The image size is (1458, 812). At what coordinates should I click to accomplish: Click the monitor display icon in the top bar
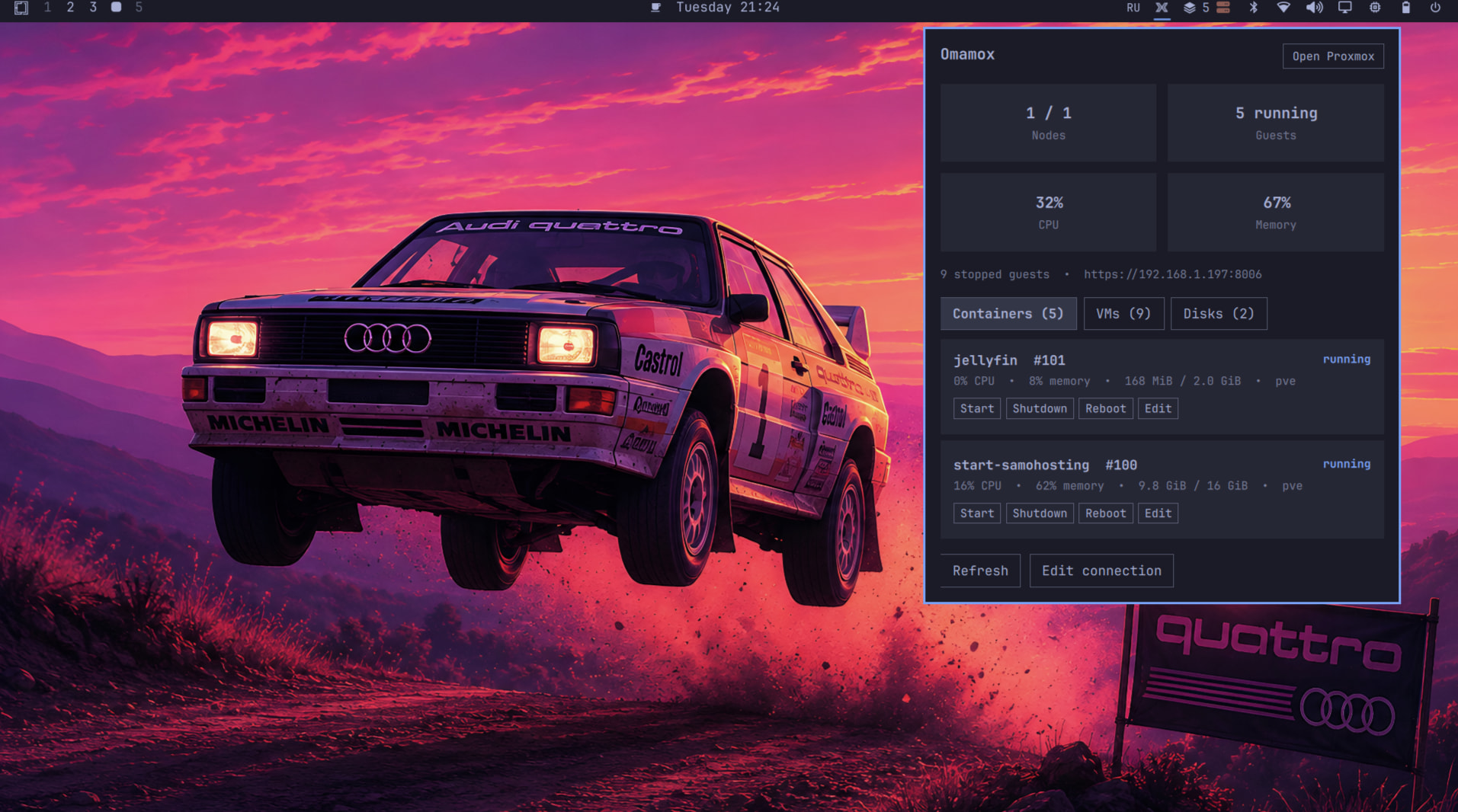coord(1345,8)
